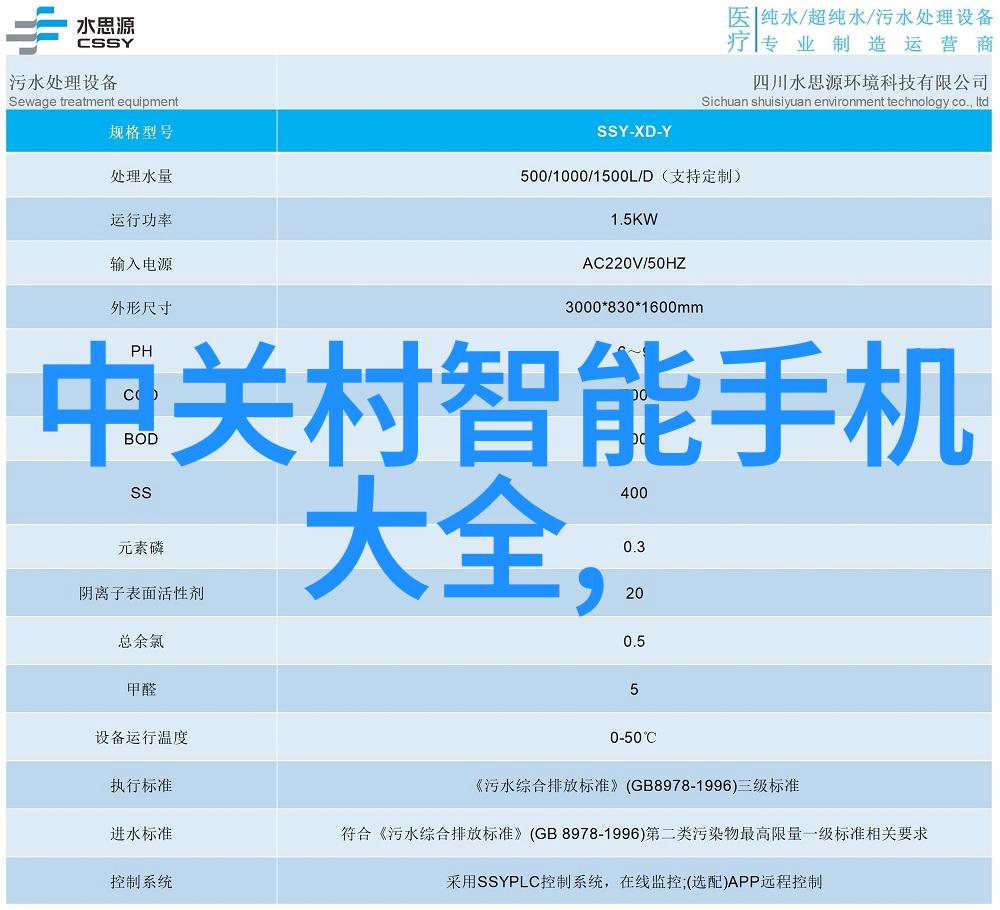Select the 专业制造运营商 tagline

pyautogui.click(x=877, y=44)
